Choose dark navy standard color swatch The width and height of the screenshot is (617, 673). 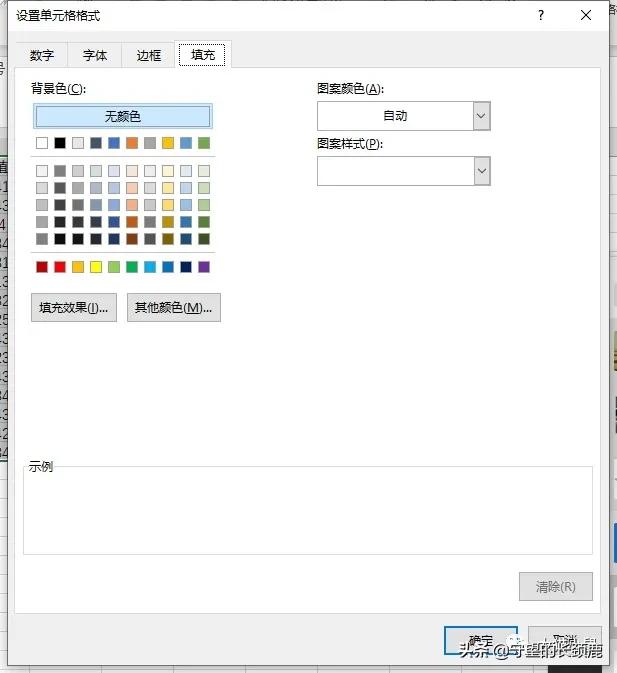186,267
